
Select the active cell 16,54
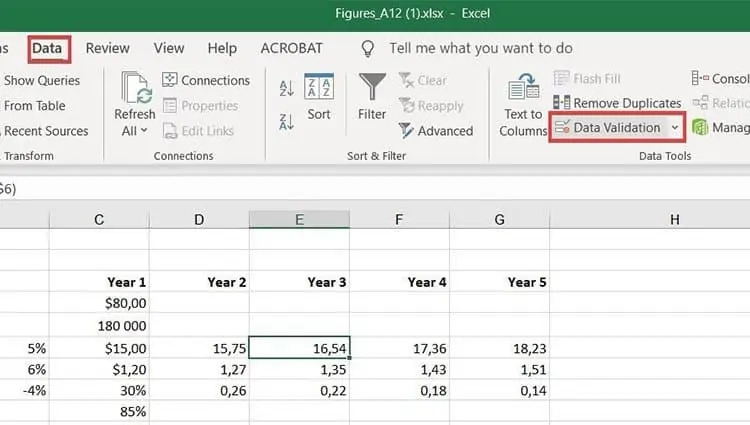299,348
